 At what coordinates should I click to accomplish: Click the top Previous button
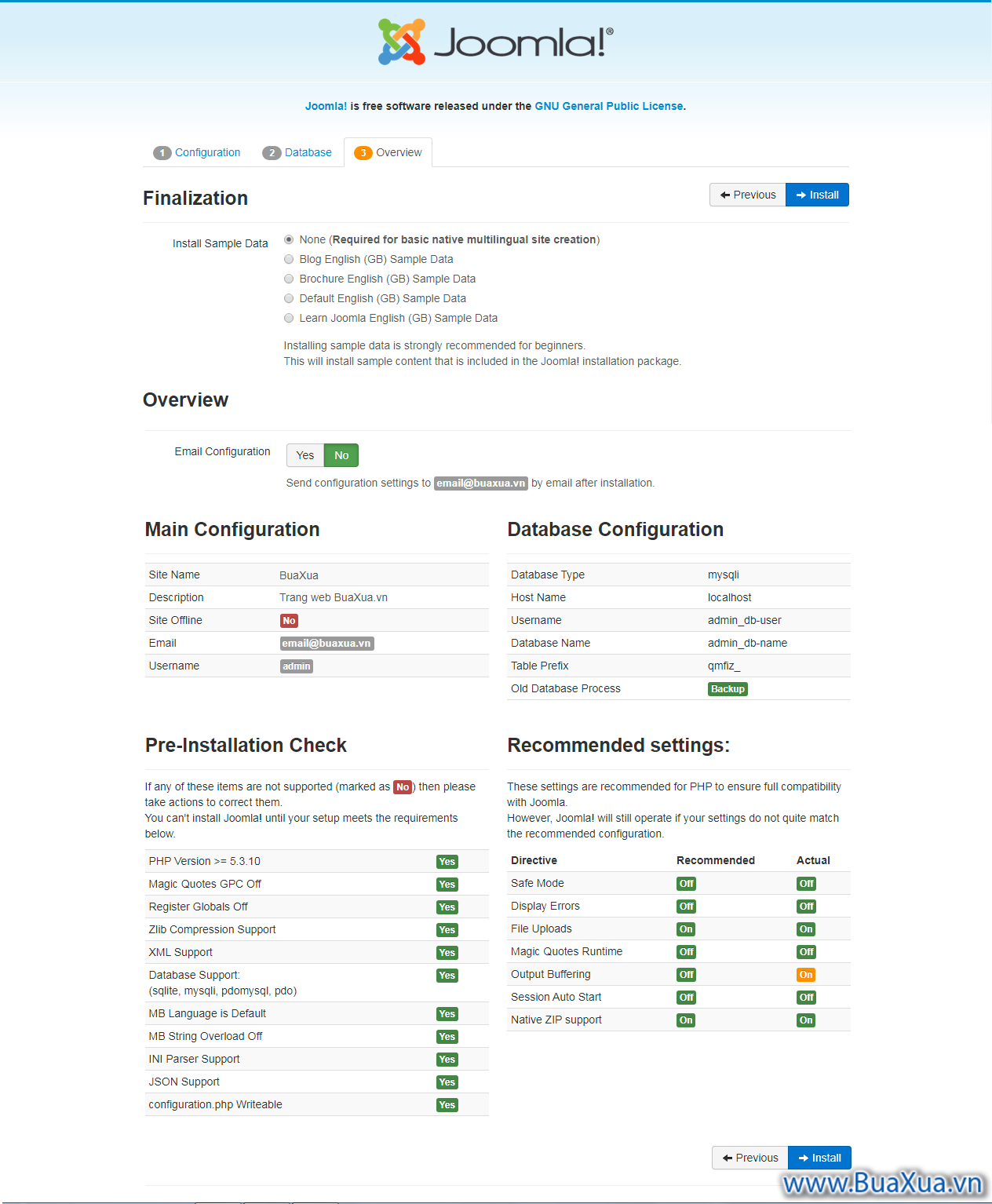point(748,195)
